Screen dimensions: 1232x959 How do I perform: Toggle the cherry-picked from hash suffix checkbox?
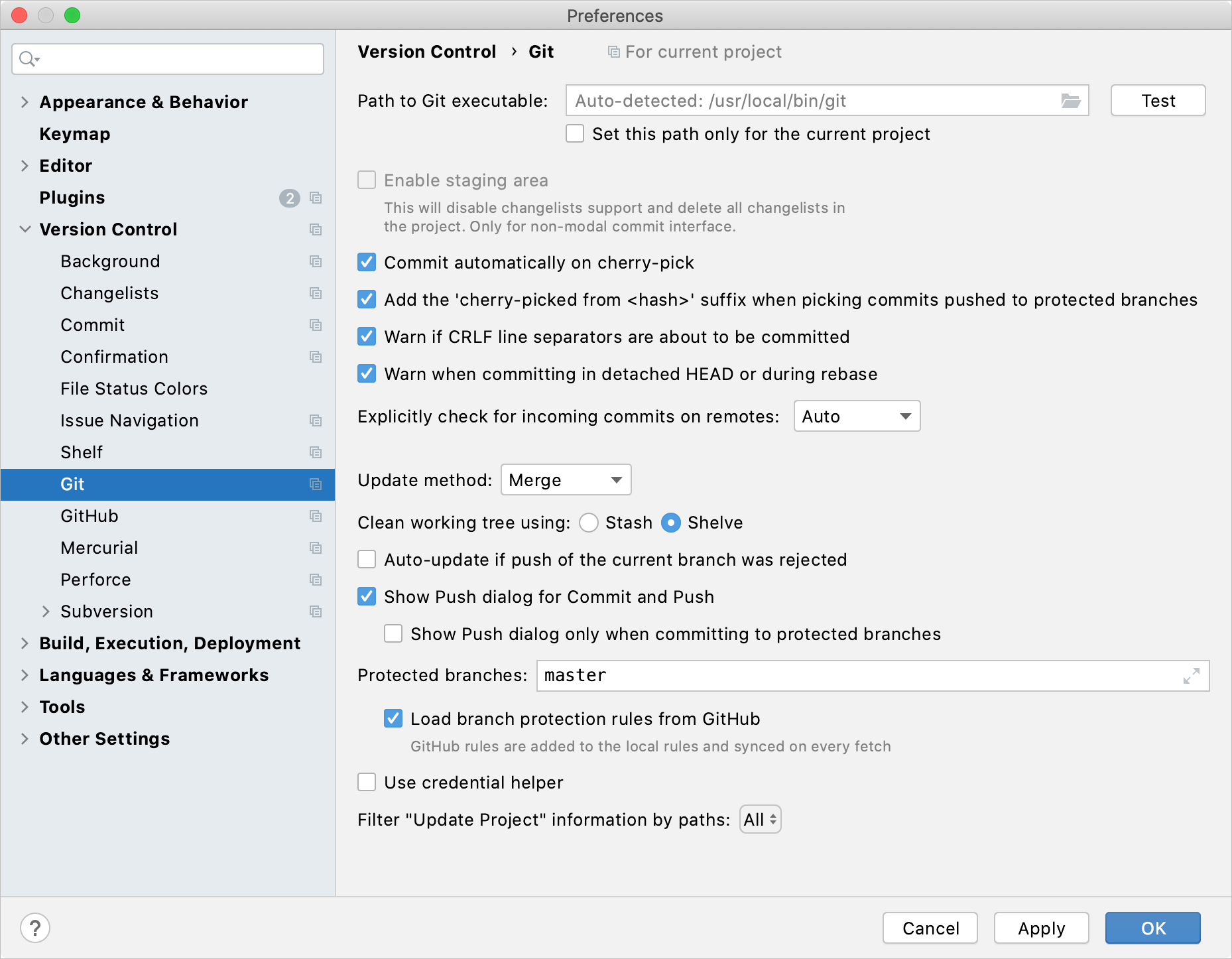(367, 300)
